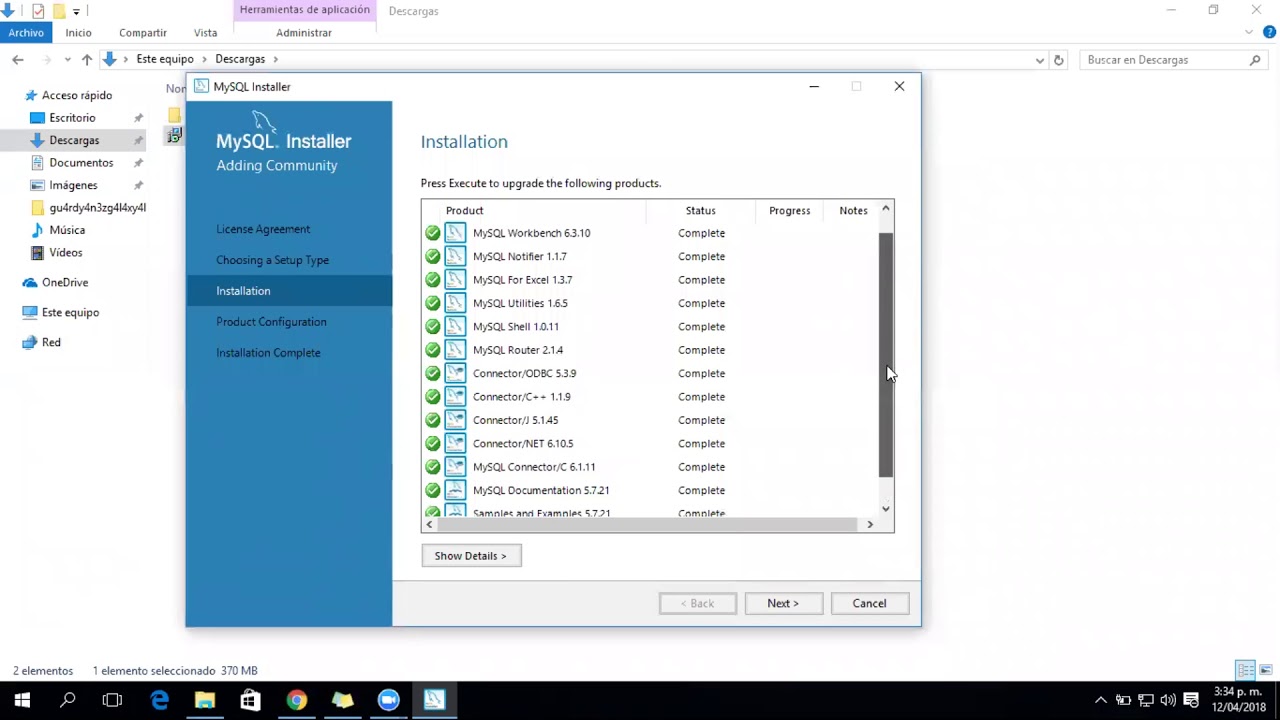This screenshot has height=720, width=1280.
Task: Click the MySQL Router 2.1.4 product icon
Action: pos(455,350)
